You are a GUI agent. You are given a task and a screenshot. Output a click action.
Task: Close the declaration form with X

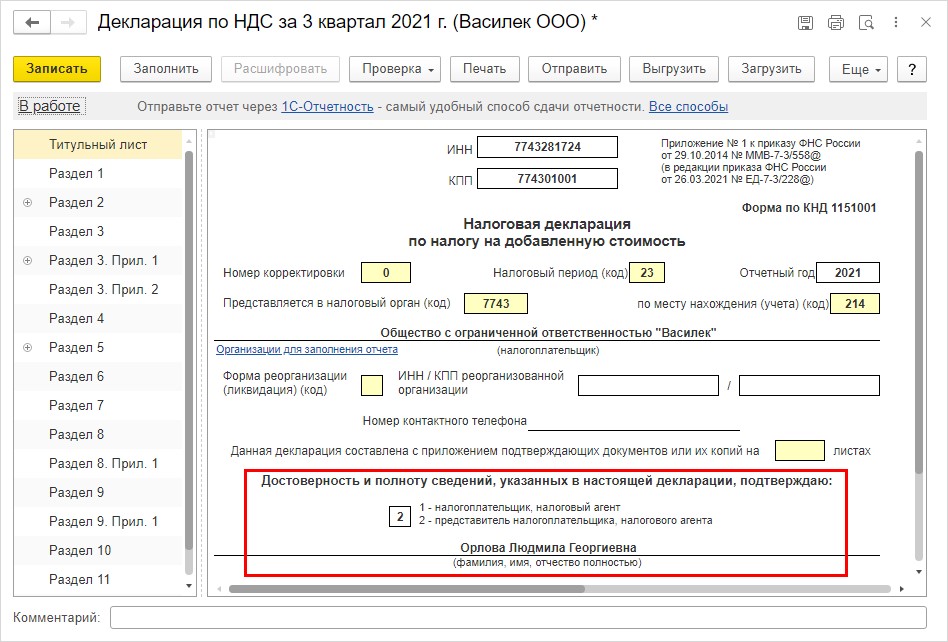click(x=926, y=23)
